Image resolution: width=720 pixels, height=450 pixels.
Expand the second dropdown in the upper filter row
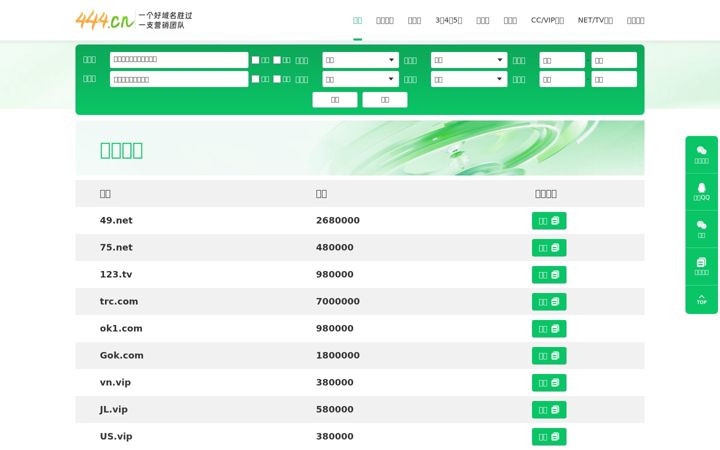click(469, 60)
